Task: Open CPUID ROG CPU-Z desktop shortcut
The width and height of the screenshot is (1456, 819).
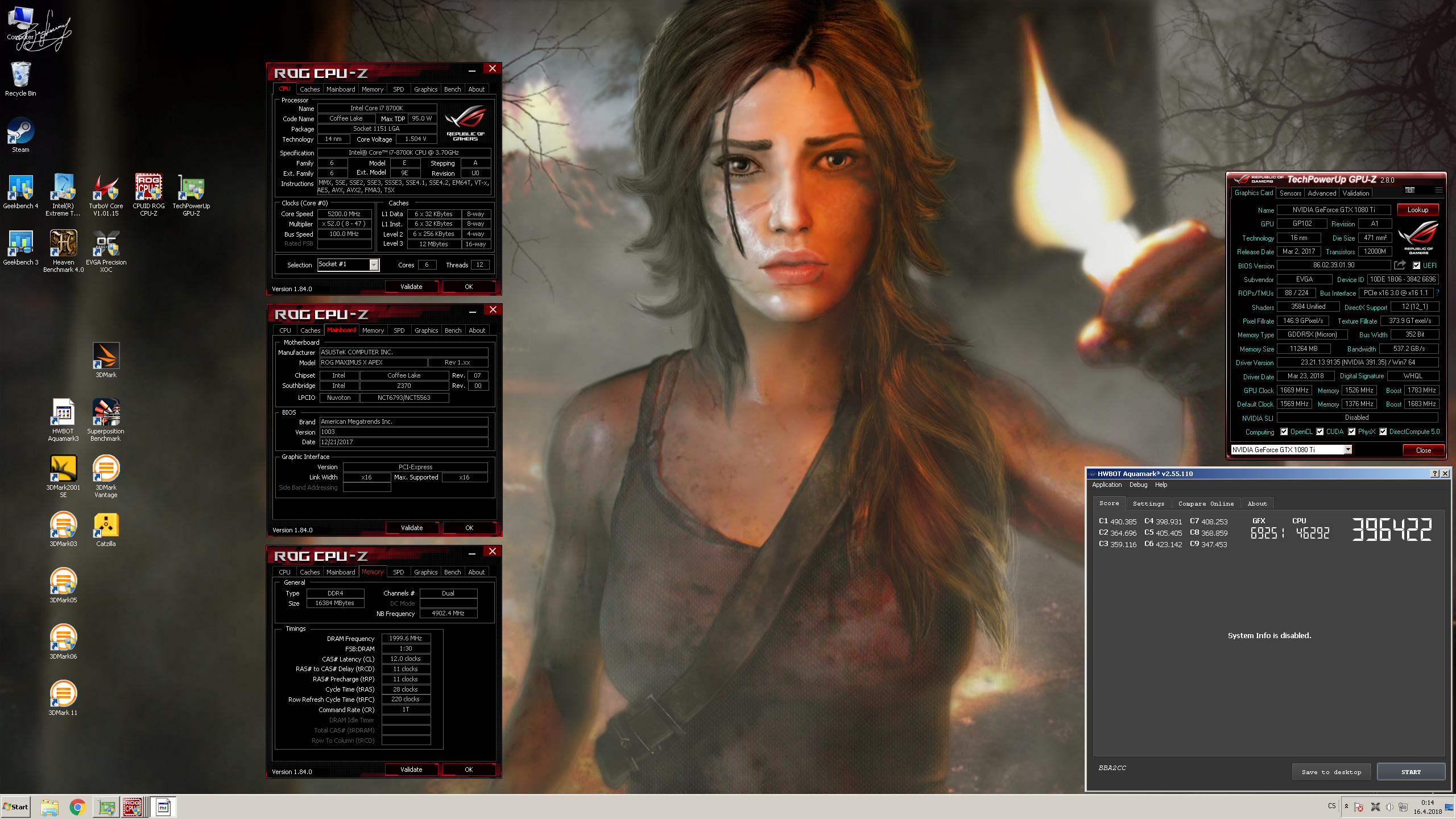Action: click(148, 195)
